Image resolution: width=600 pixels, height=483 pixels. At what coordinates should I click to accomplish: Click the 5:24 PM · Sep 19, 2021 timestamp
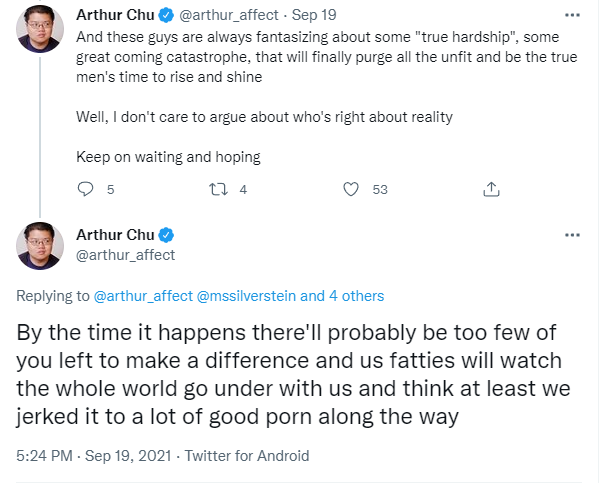(x=94, y=456)
